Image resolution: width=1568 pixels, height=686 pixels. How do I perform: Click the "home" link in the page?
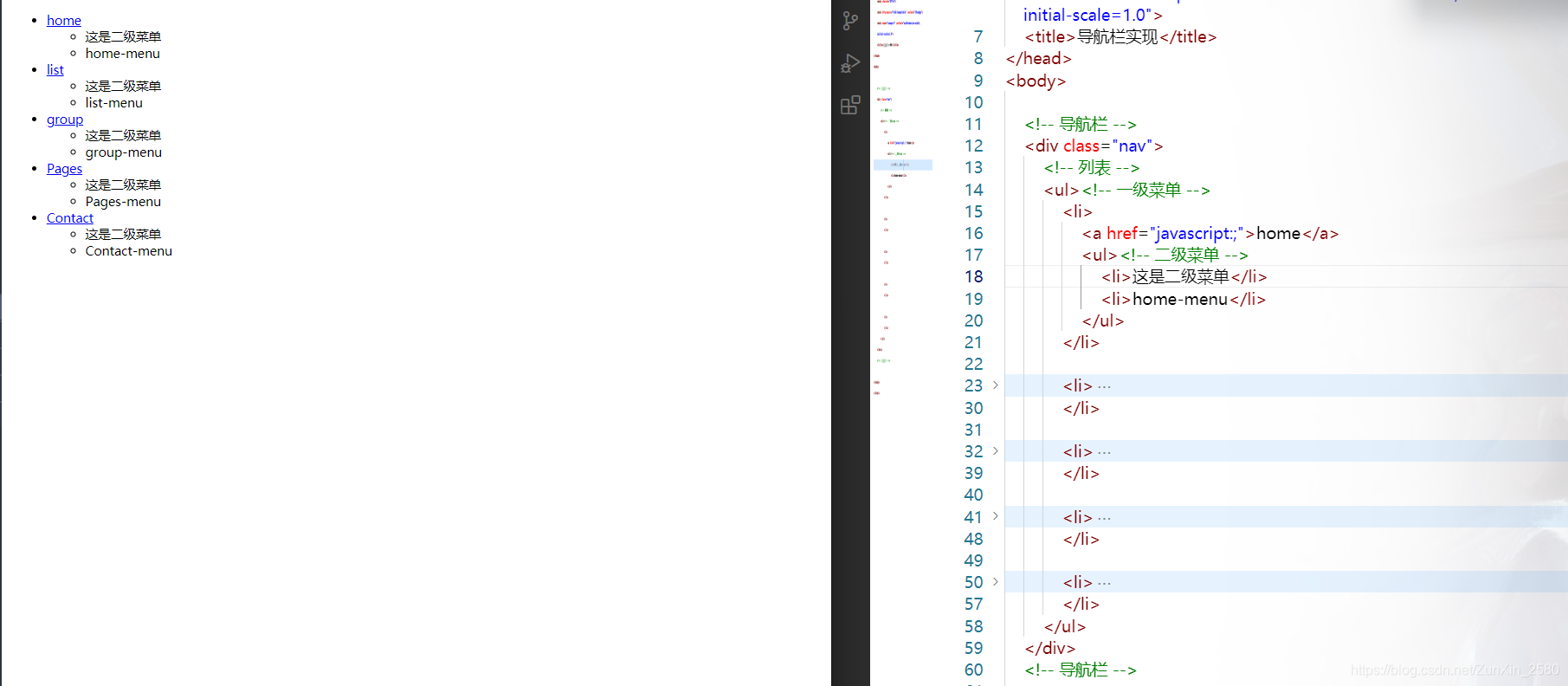64,20
